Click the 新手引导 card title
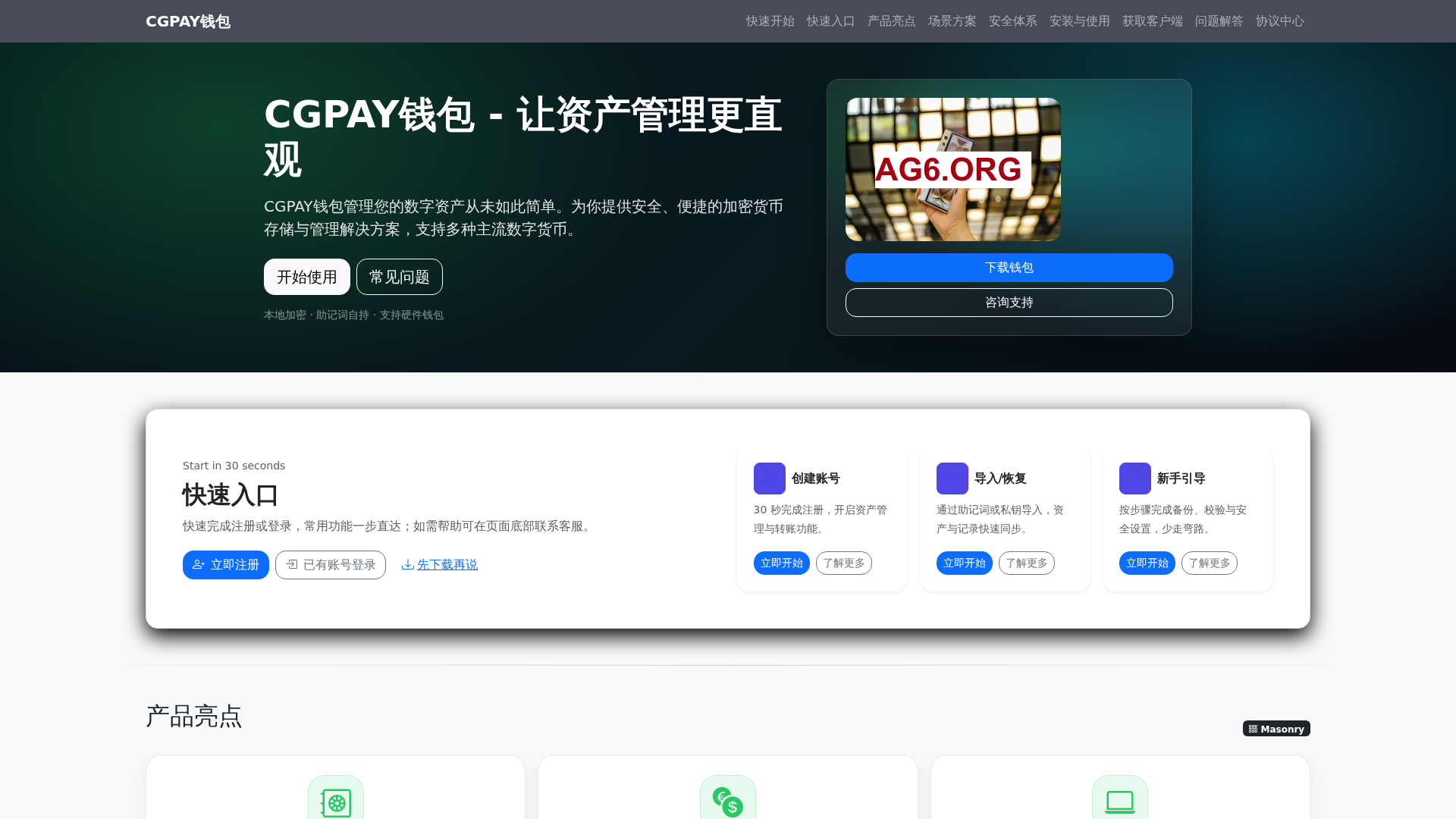Viewport: 1456px width, 819px height. (x=1181, y=479)
